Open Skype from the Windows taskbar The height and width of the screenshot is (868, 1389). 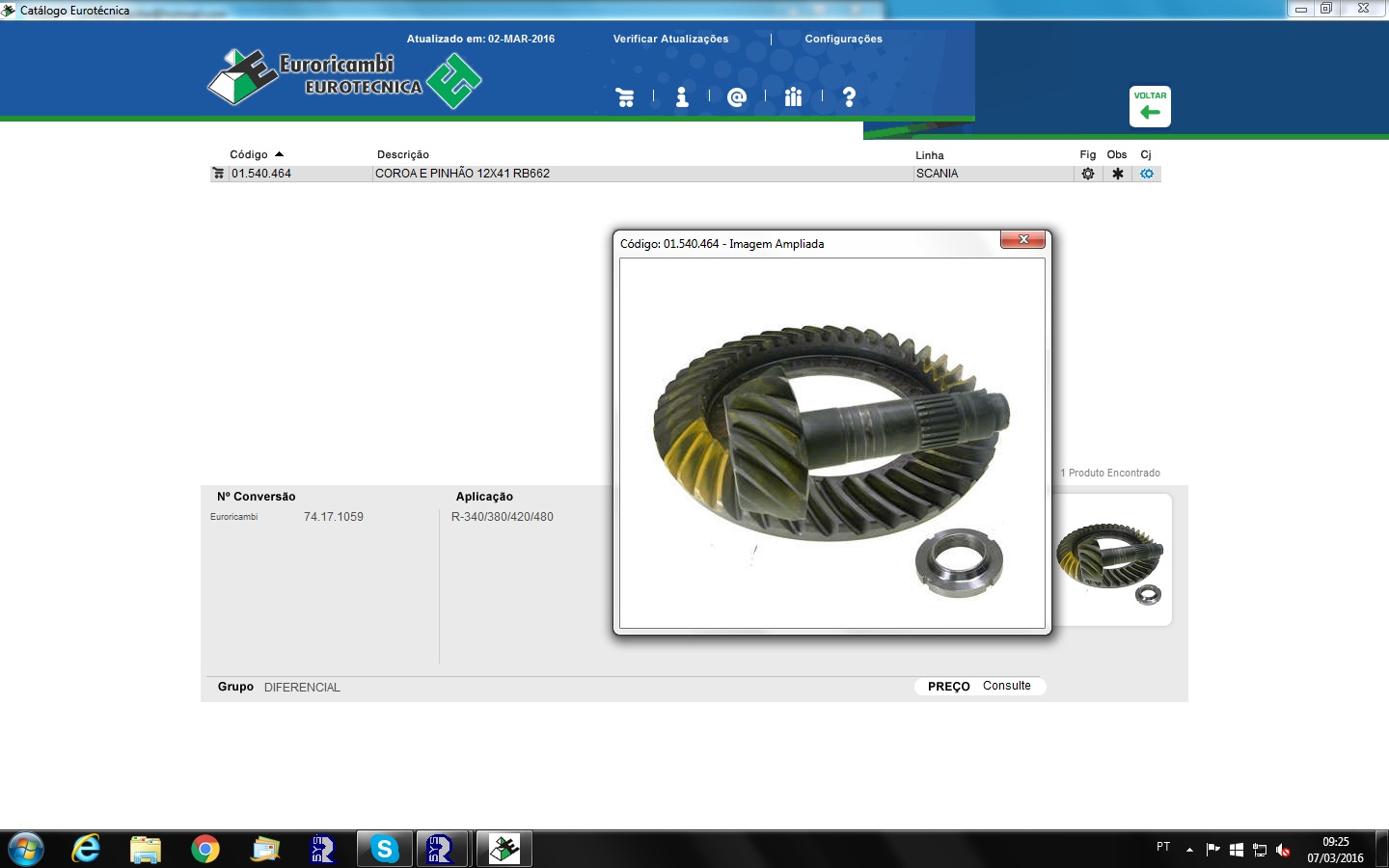(x=385, y=849)
